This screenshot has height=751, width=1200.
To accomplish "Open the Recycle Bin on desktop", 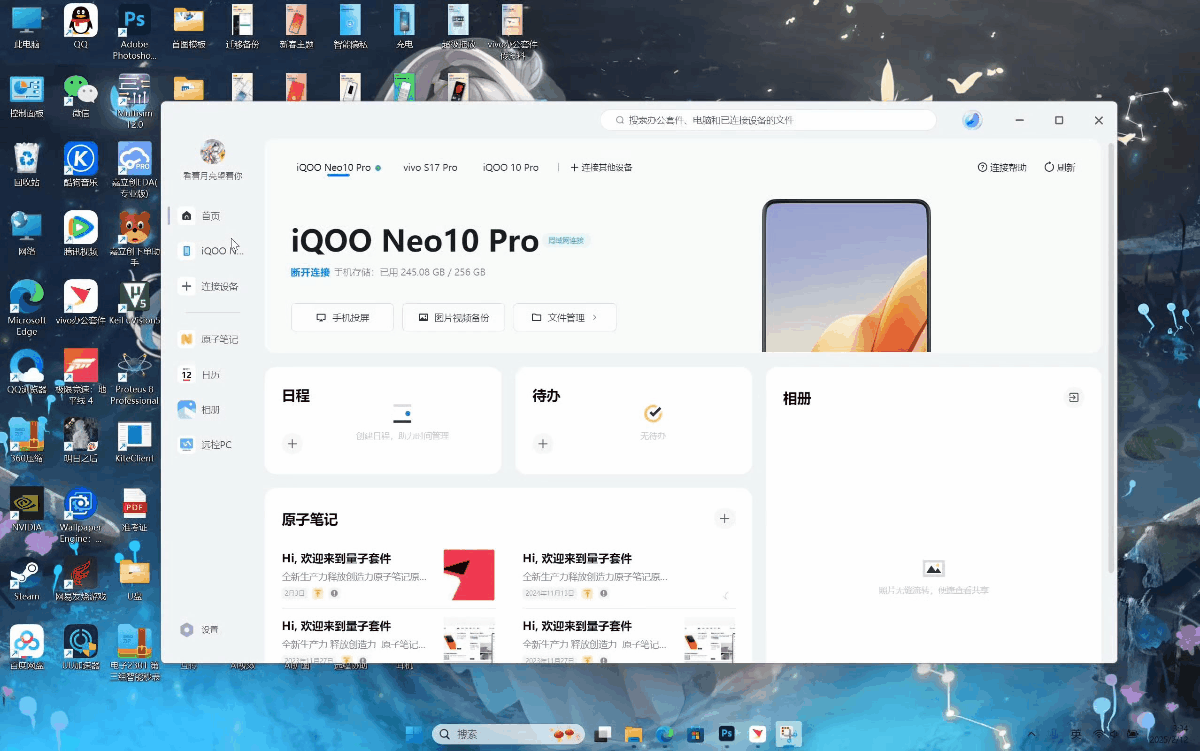I will pyautogui.click(x=27, y=165).
